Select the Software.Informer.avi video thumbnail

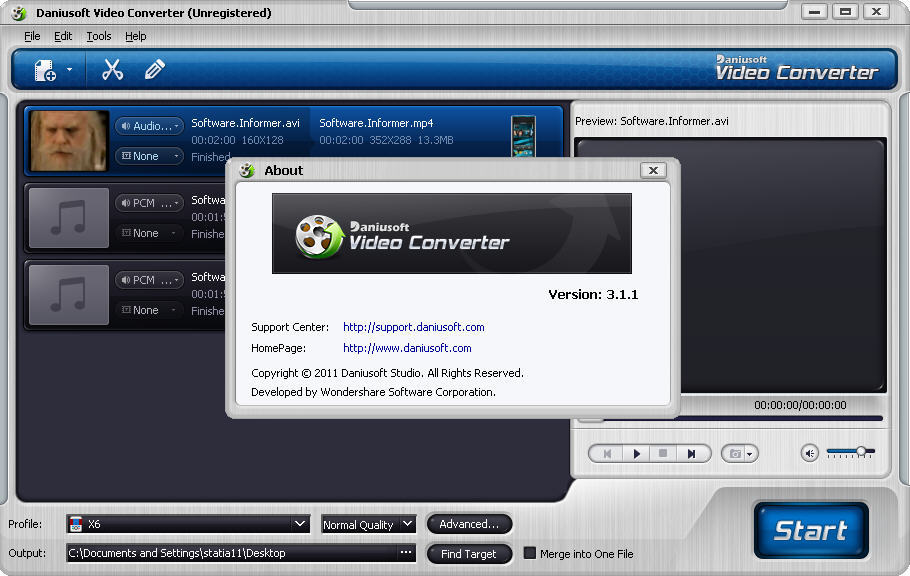click(x=69, y=141)
